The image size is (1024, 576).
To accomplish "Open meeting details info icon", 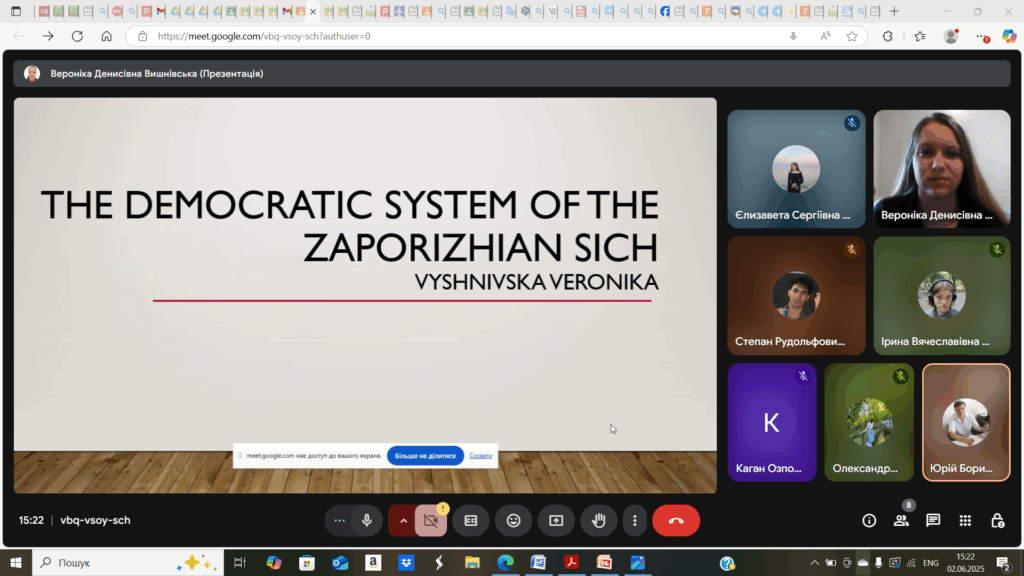I will tap(869, 520).
